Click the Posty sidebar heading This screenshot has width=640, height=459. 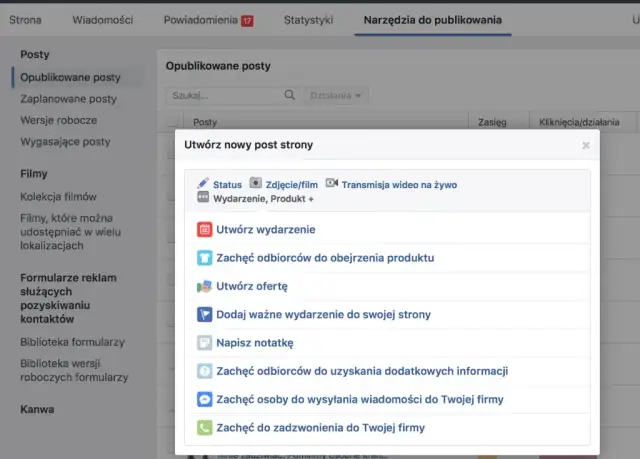(35, 54)
